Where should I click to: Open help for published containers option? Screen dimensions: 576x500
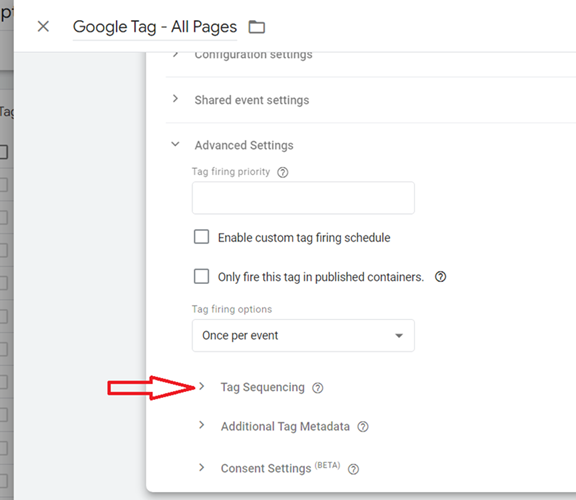pyautogui.click(x=440, y=277)
